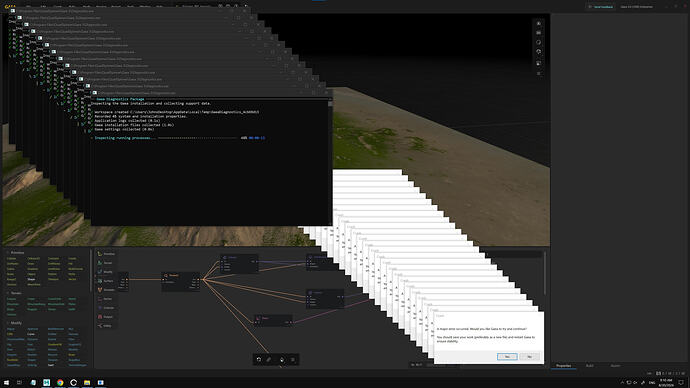690x388 pixels.
Task: Pick the Shape node under Primitives
Action: click(x=31, y=279)
